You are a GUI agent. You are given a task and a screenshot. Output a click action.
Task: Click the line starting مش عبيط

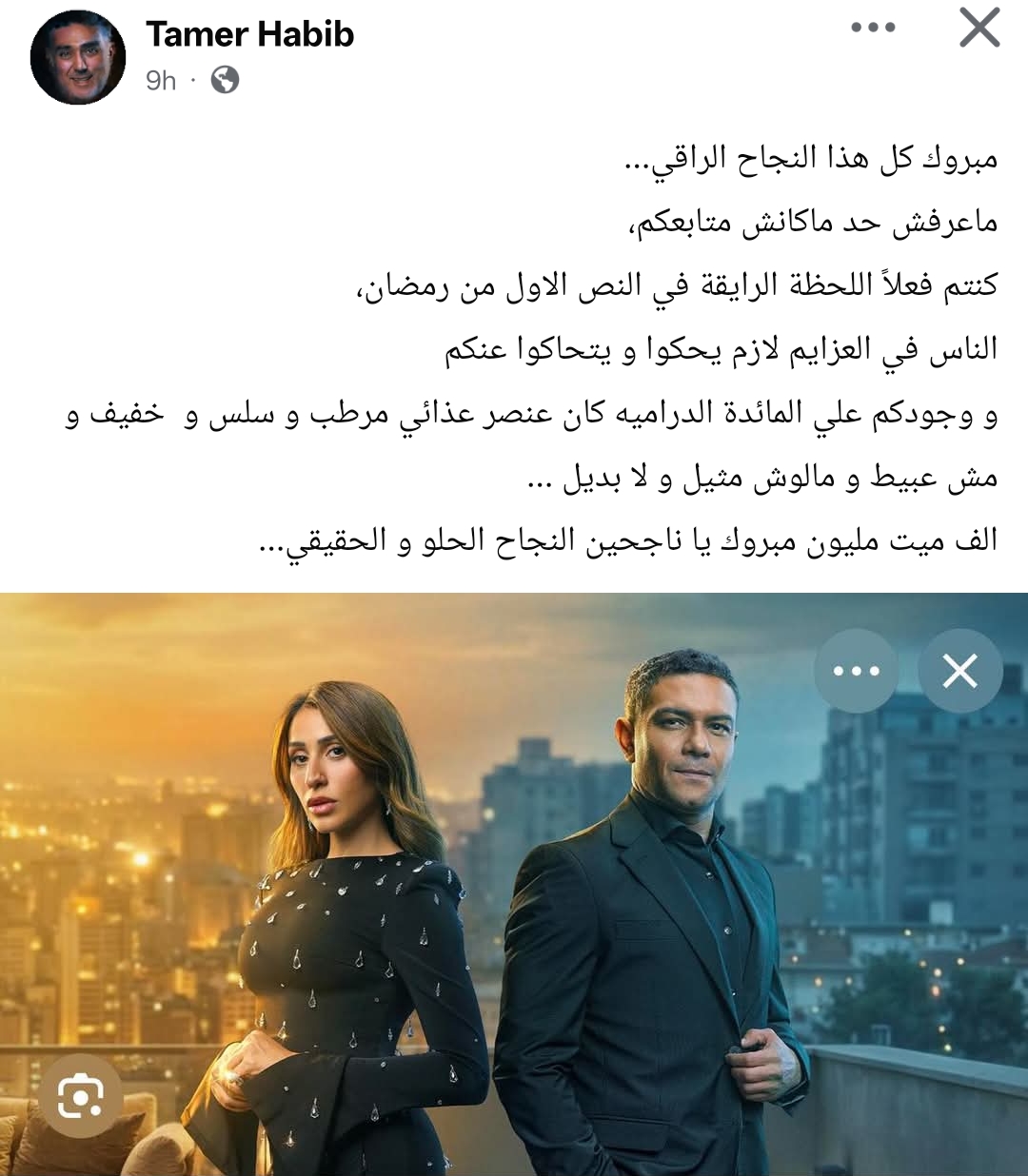click(762, 478)
